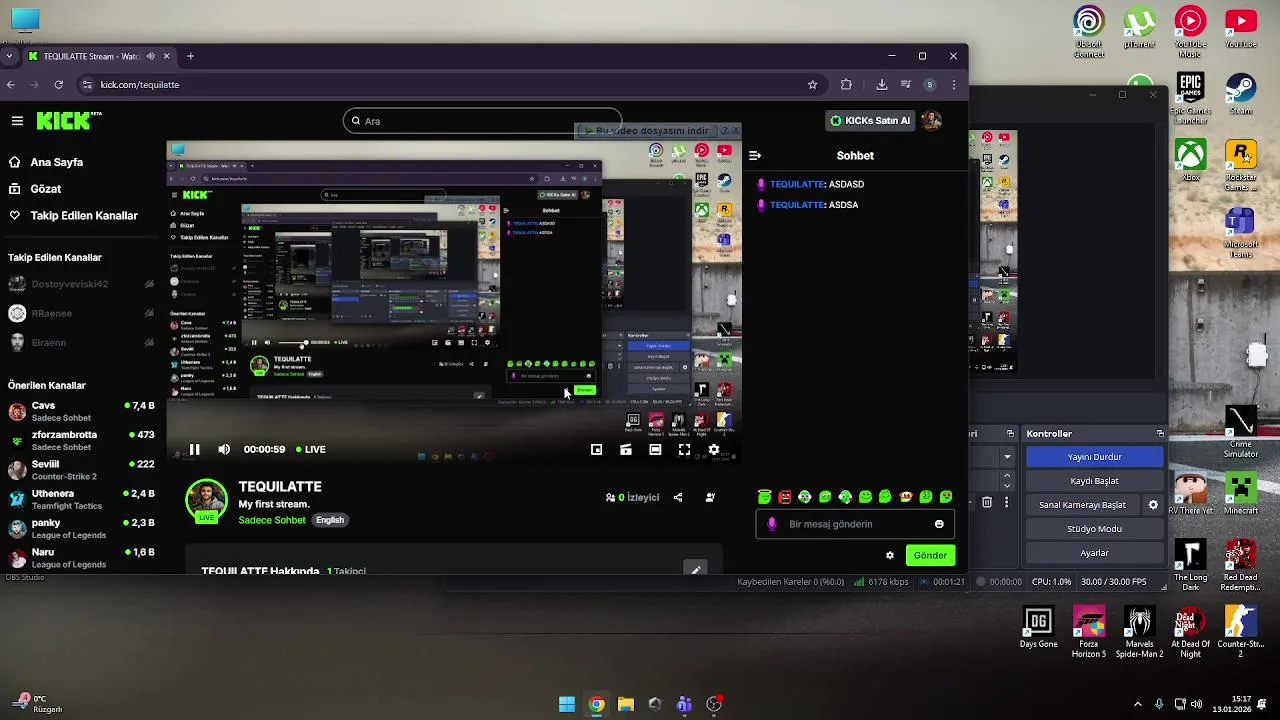The height and width of the screenshot is (720, 1280).
Task: Open the emoji picker in chat
Action: 939,524
